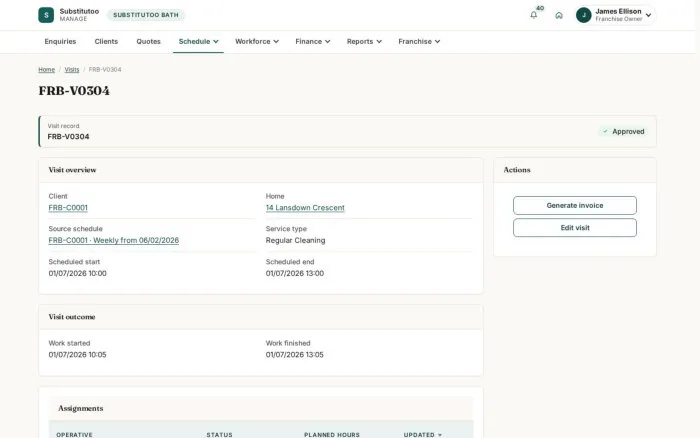The image size is (700, 438).
Task: Click the FRB-V0304 breadcrumb text
Action: (x=105, y=70)
